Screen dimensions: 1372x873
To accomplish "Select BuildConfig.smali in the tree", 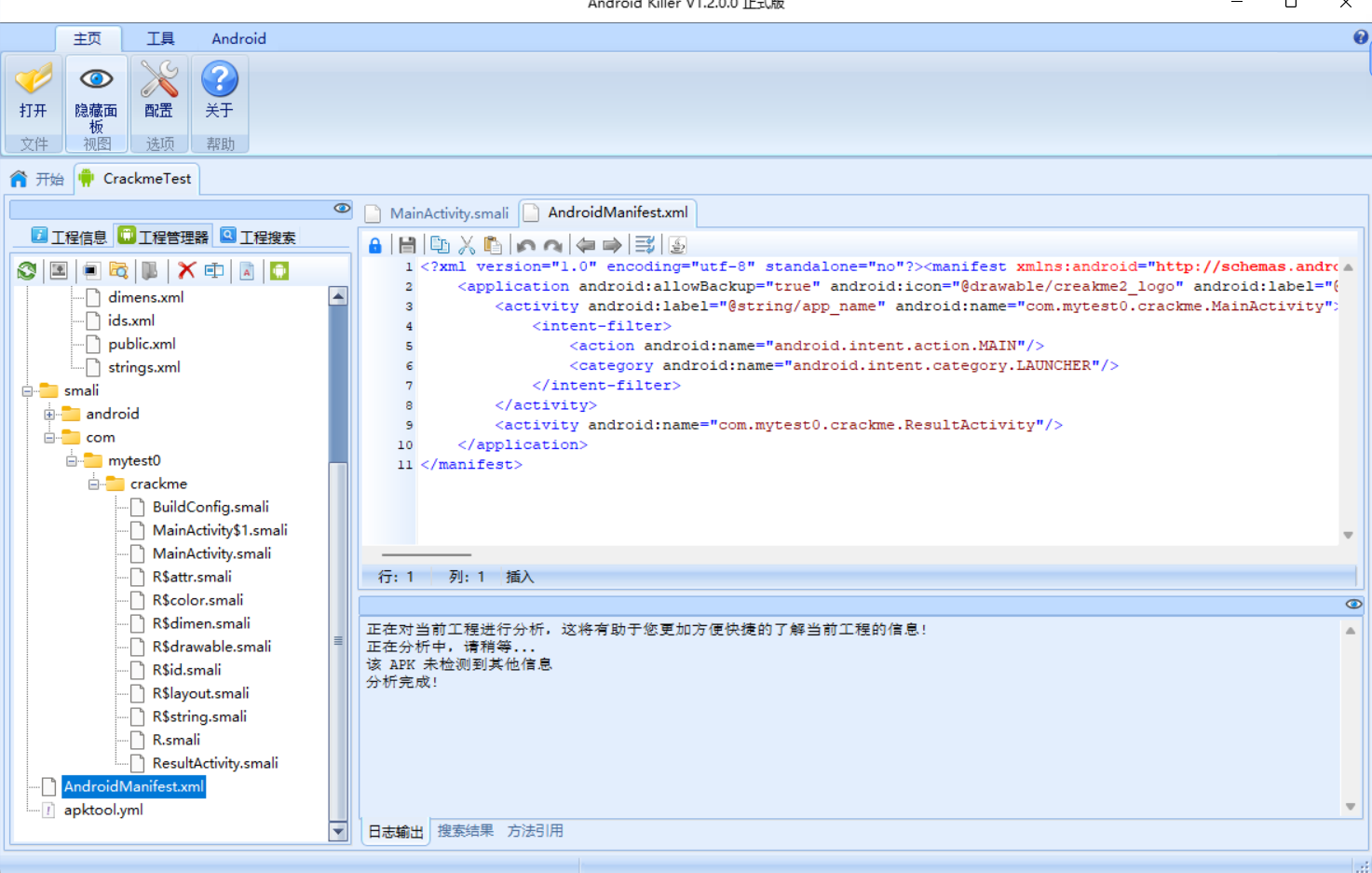I will pyautogui.click(x=211, y=507).
